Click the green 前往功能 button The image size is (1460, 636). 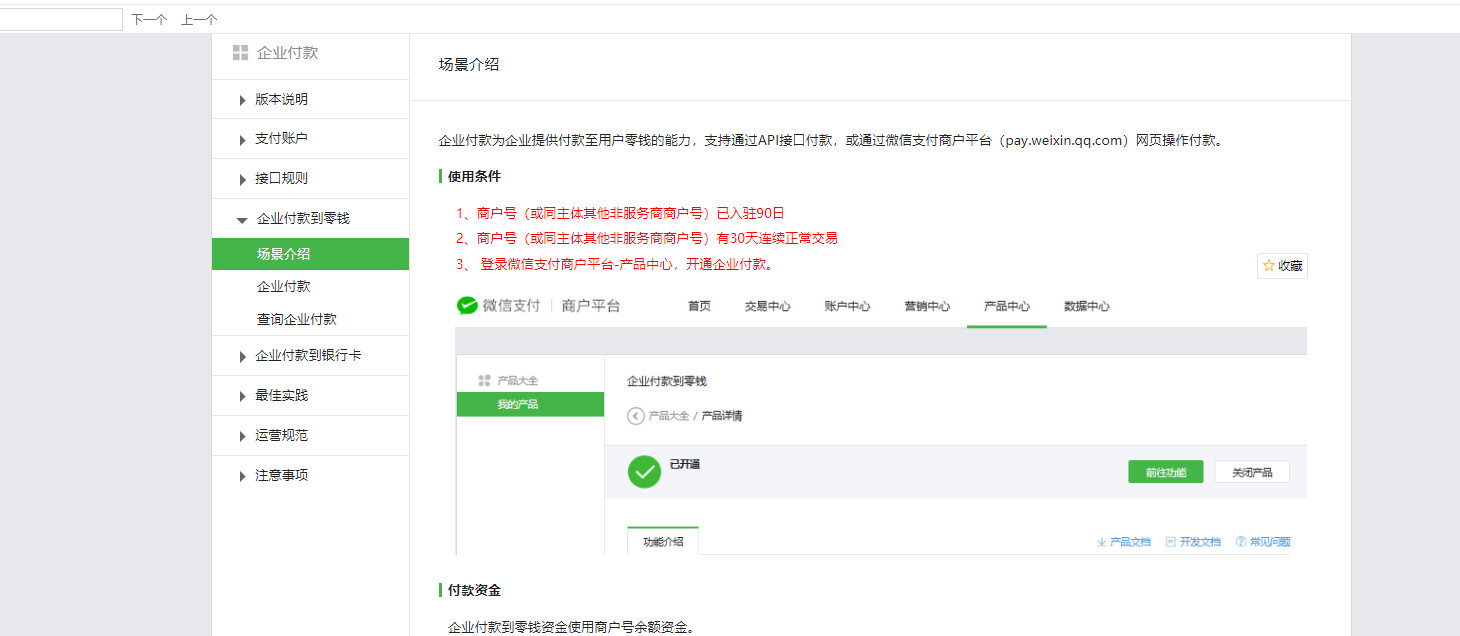pos(1166,472)
